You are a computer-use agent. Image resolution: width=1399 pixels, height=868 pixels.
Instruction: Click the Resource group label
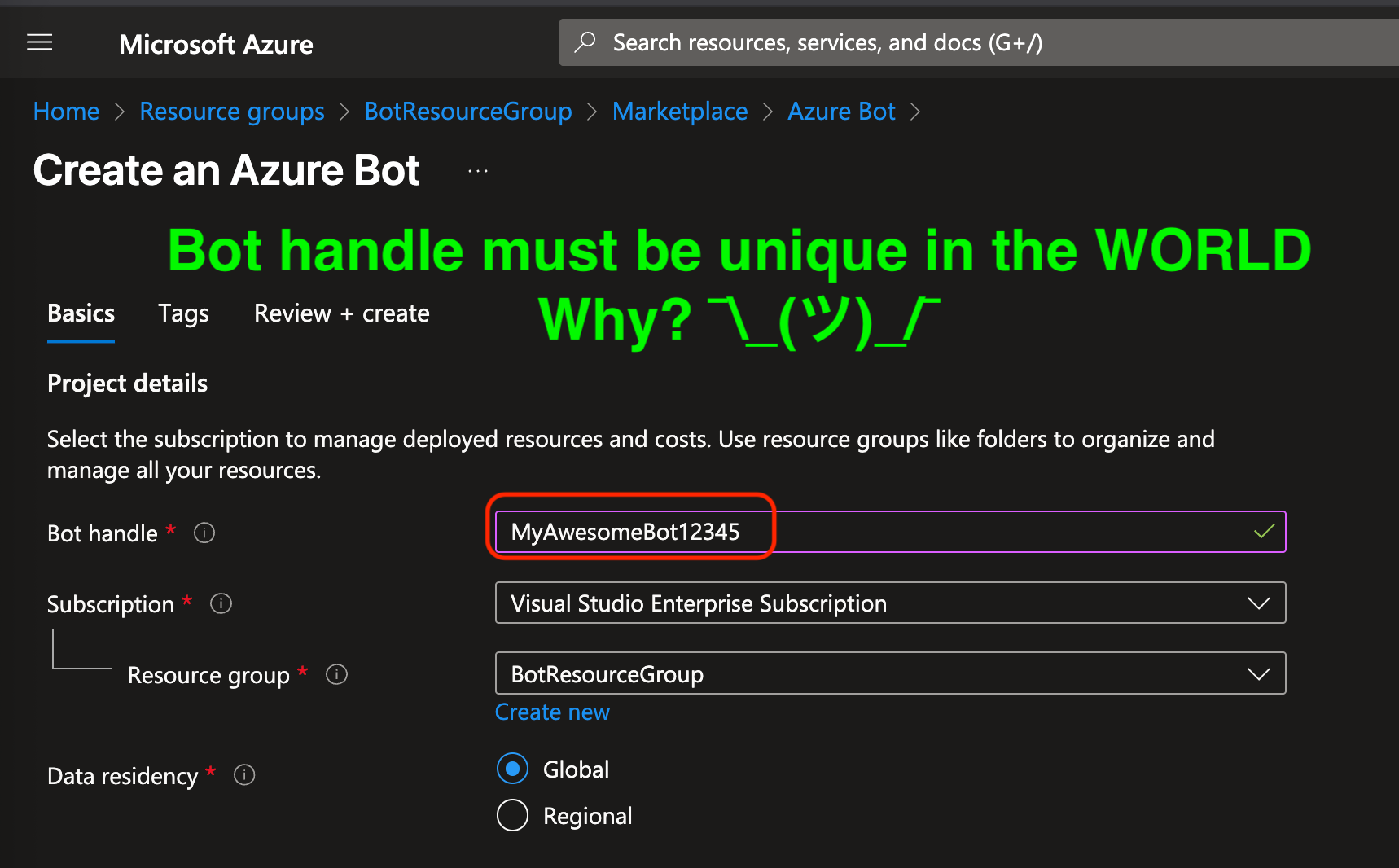208,675
